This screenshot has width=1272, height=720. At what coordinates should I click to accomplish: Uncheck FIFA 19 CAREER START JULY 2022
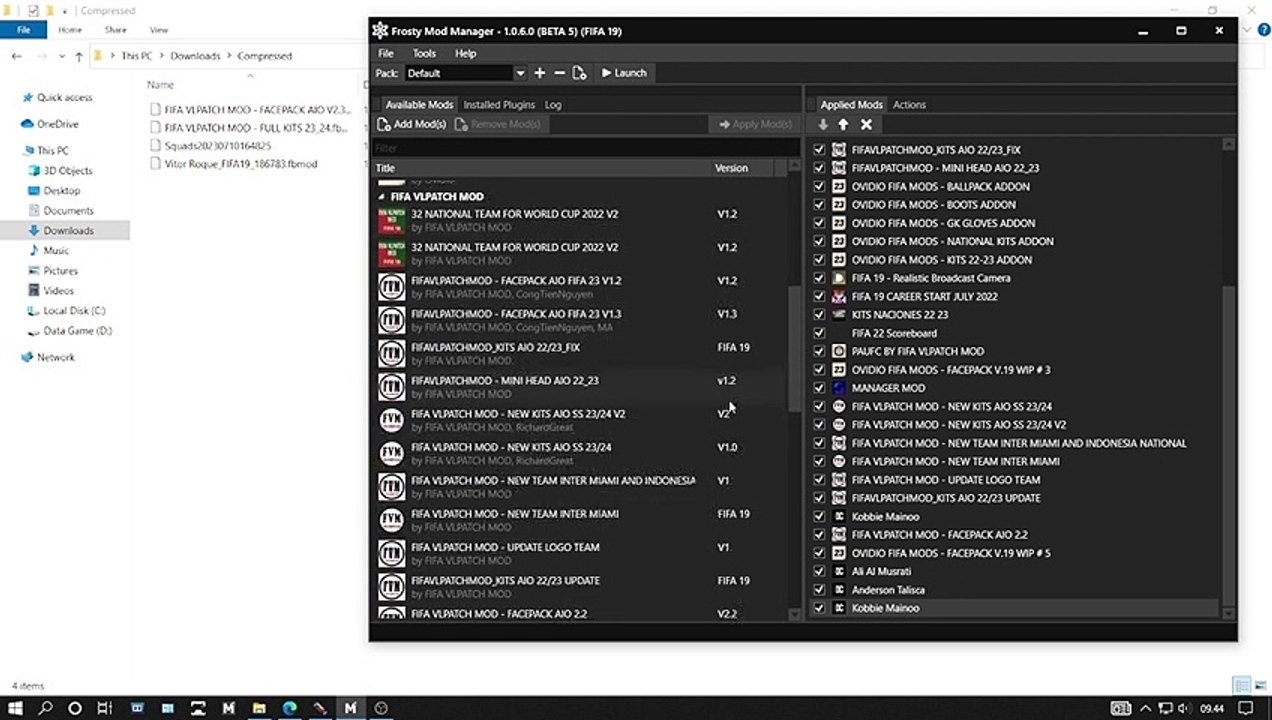(x=819, y=296)
